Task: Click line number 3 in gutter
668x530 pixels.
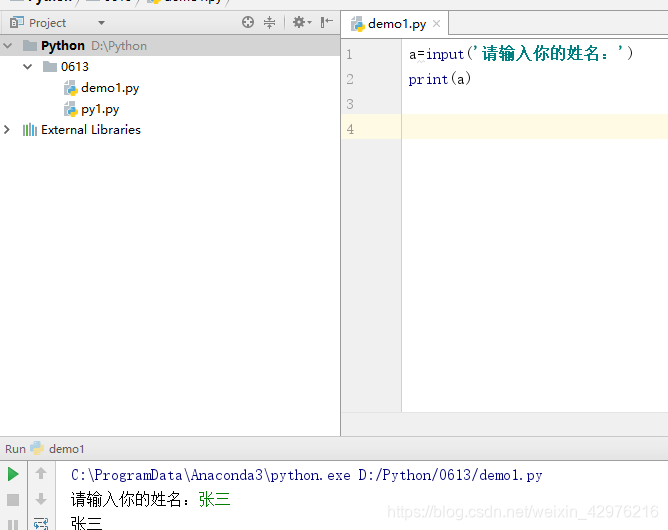Action: (x=350, y=104)
